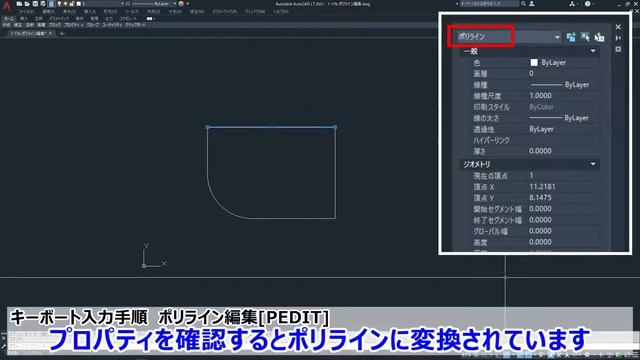Click the magnifier search icon in title bar
640x360 pixels.
point(523,3)
